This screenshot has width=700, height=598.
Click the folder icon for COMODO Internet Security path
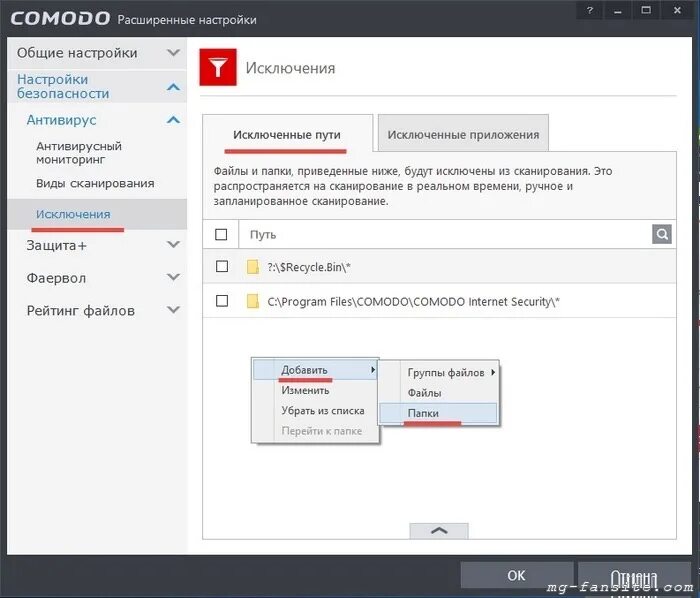click(253, 301)
